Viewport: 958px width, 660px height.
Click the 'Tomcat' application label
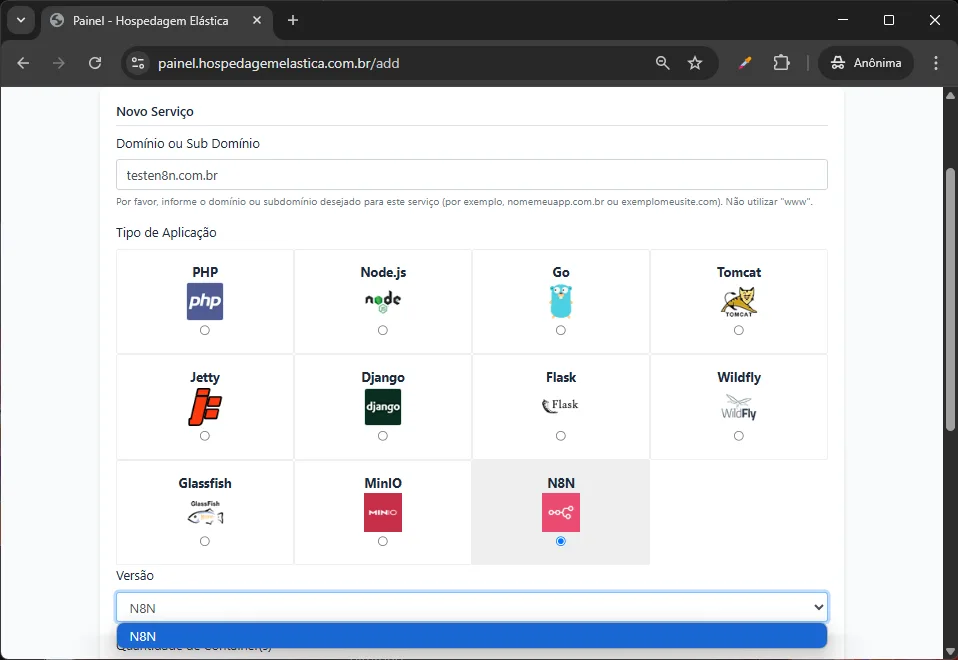(x=739, y=273)
